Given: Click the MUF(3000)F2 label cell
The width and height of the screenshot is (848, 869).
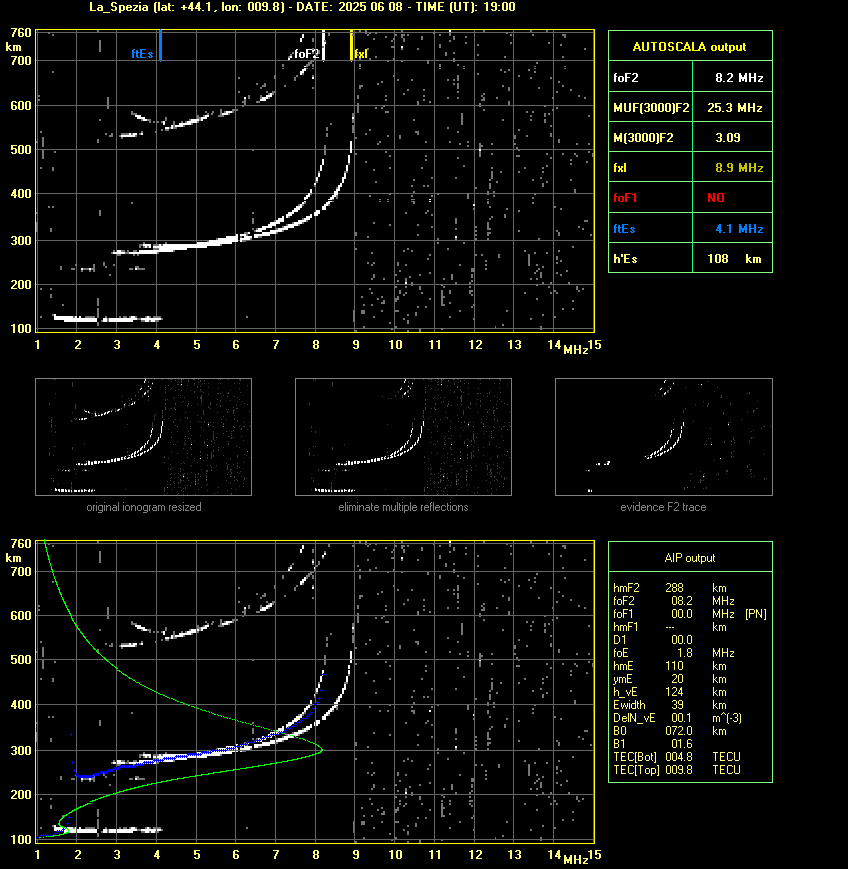Looking at the screenshot, I should [x=651, y=108].
